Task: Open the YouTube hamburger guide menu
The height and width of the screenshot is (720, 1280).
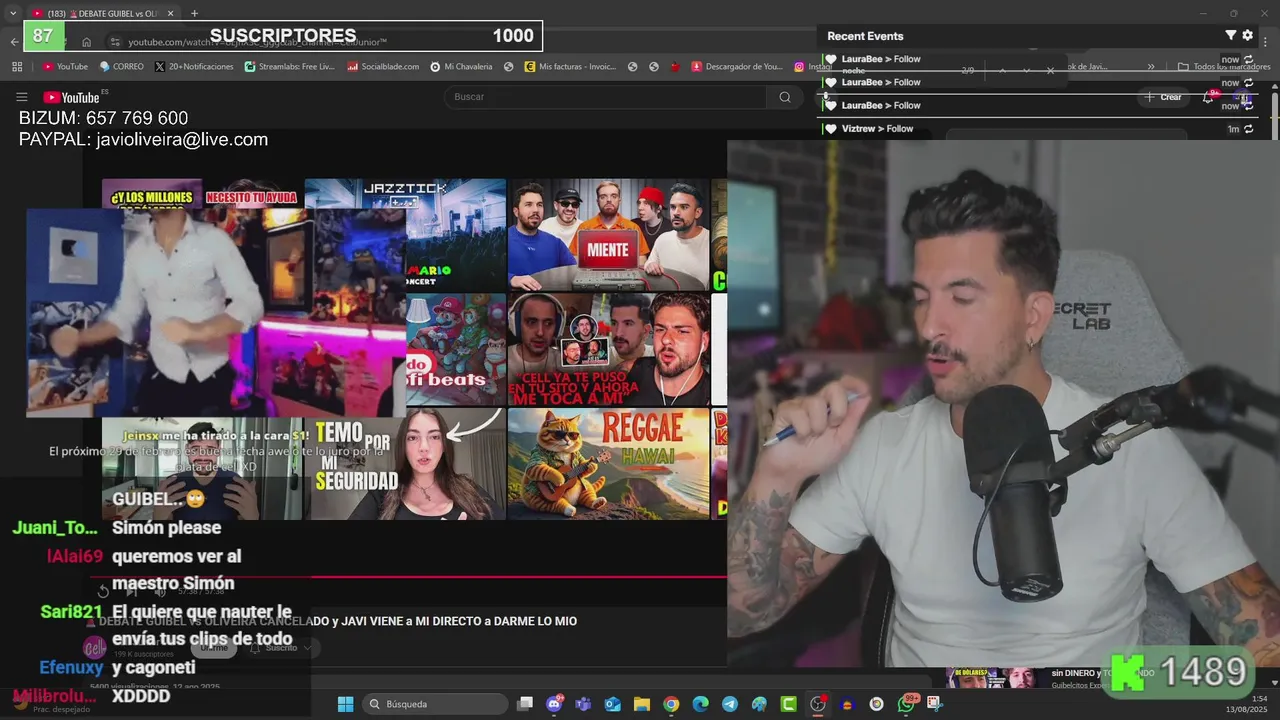Action: (21, 97)
